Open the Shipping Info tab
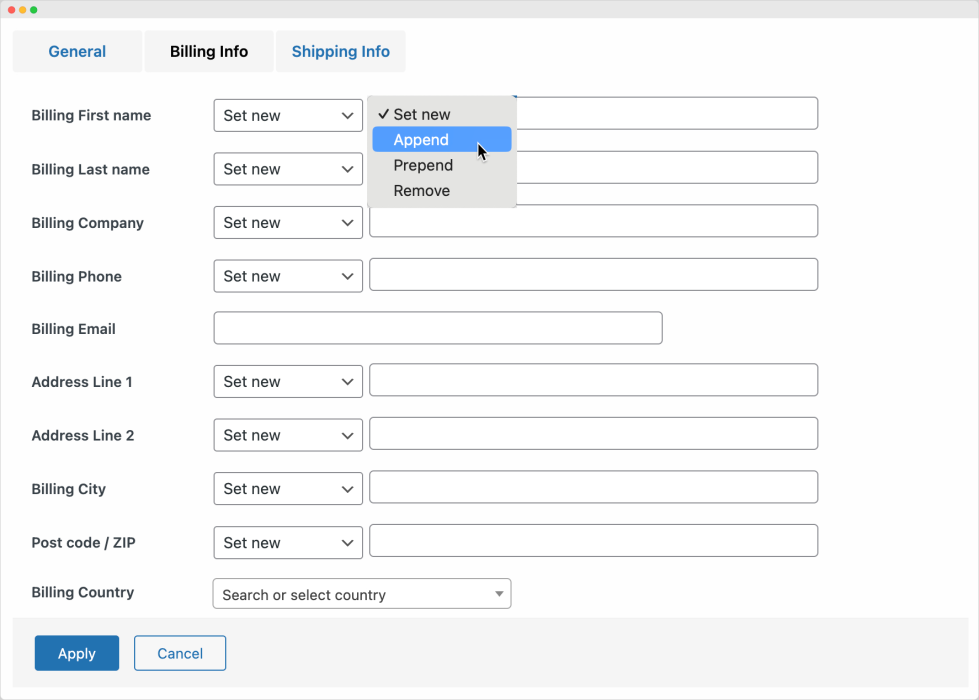979x700 pixels. pyautogui.click(x=340, y=52)
